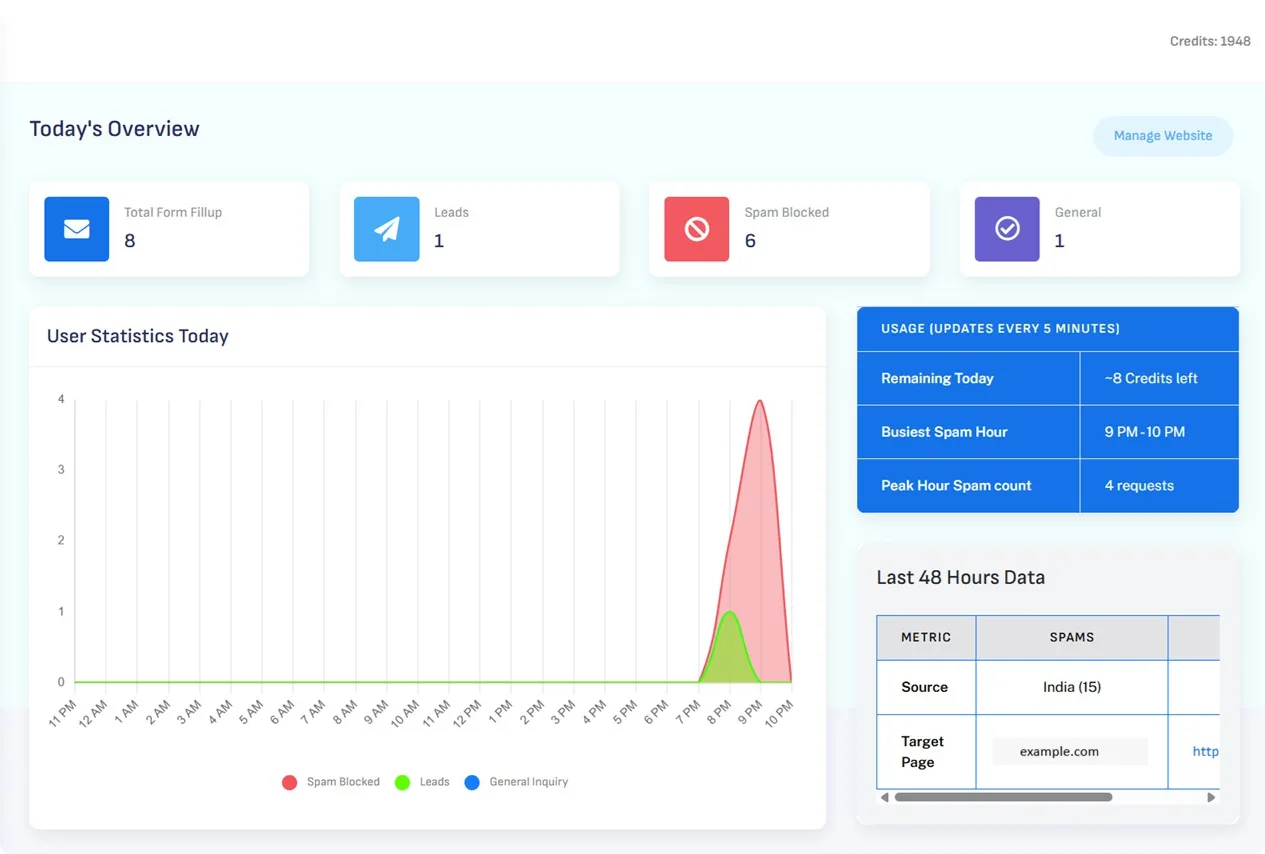This screenshot has height=854, width=1265.
Task: Click the example.com target page field
Action: pyautogui.click(x=1070, y=751)
